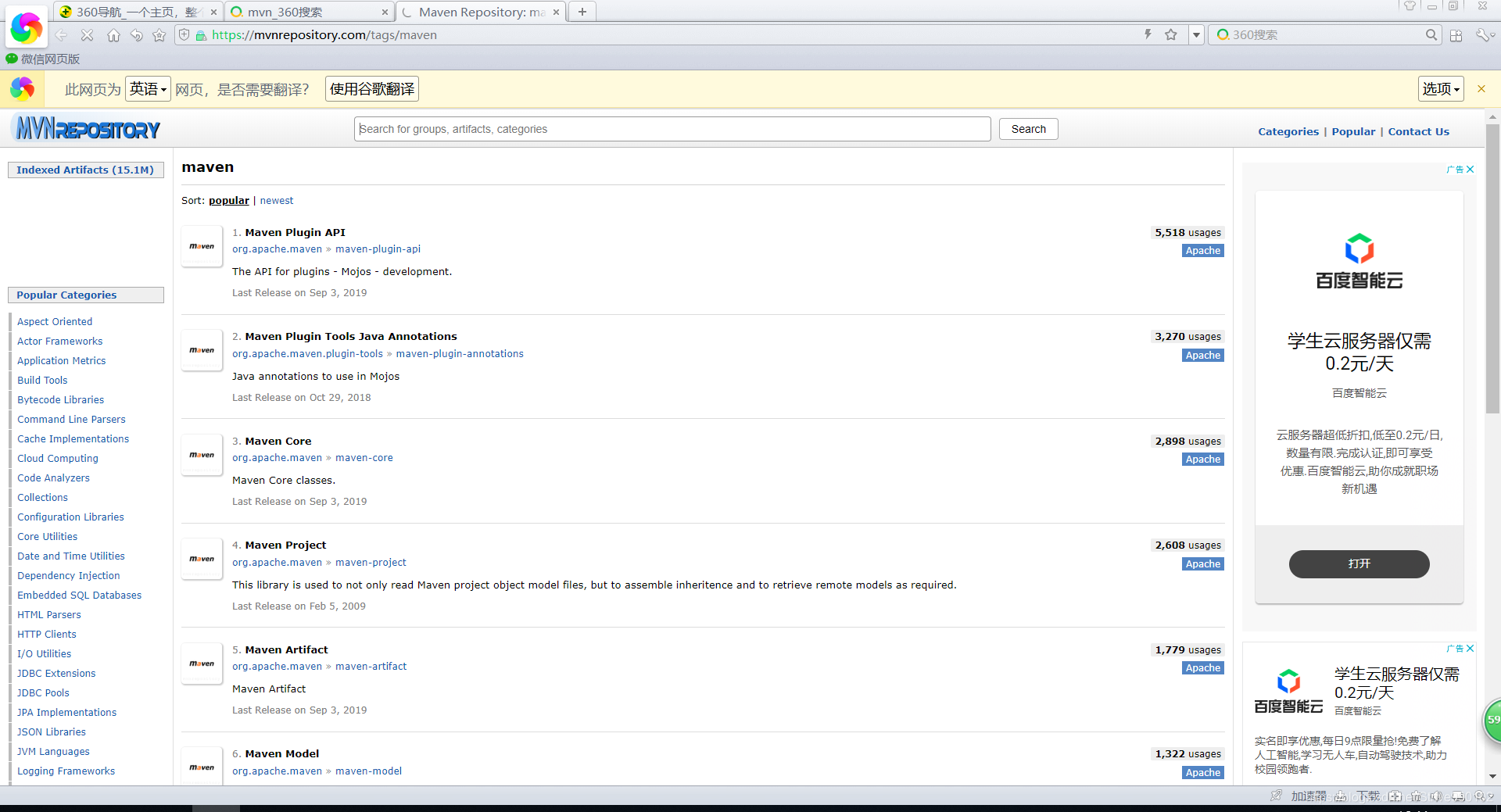Stop loading the page with the X icon

(87, 35)
